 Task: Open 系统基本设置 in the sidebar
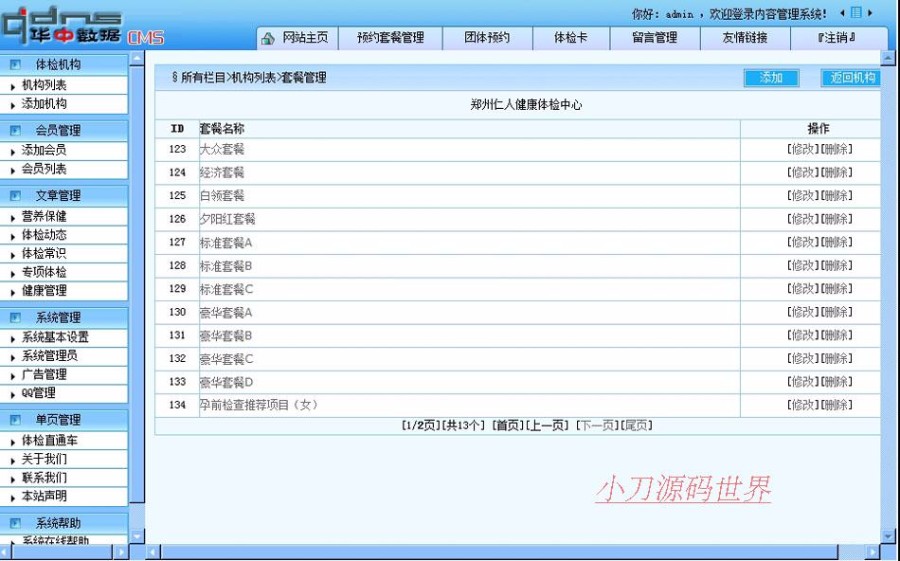55,337
